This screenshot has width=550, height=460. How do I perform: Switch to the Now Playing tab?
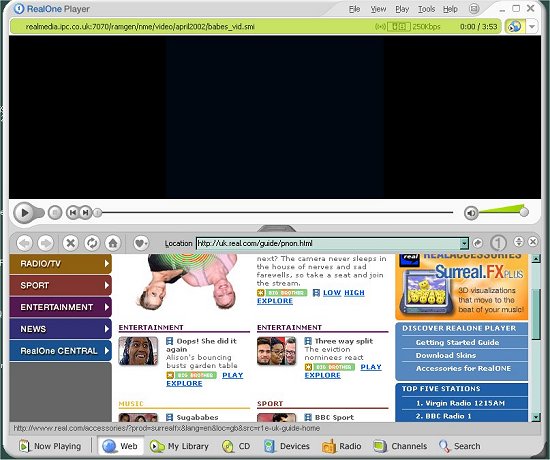tap(50, 446)
